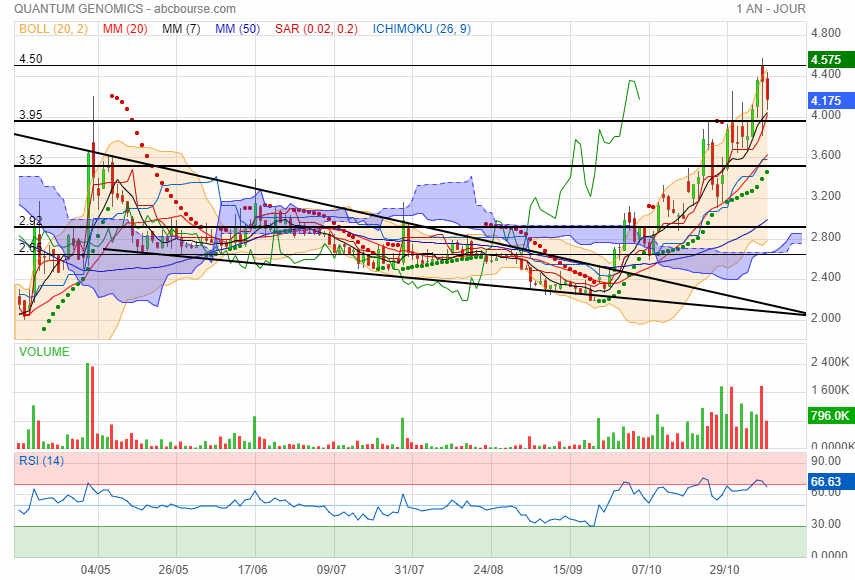
Task: Click the 30.00 RSI axis value
Action: click(x=826, y=524)
